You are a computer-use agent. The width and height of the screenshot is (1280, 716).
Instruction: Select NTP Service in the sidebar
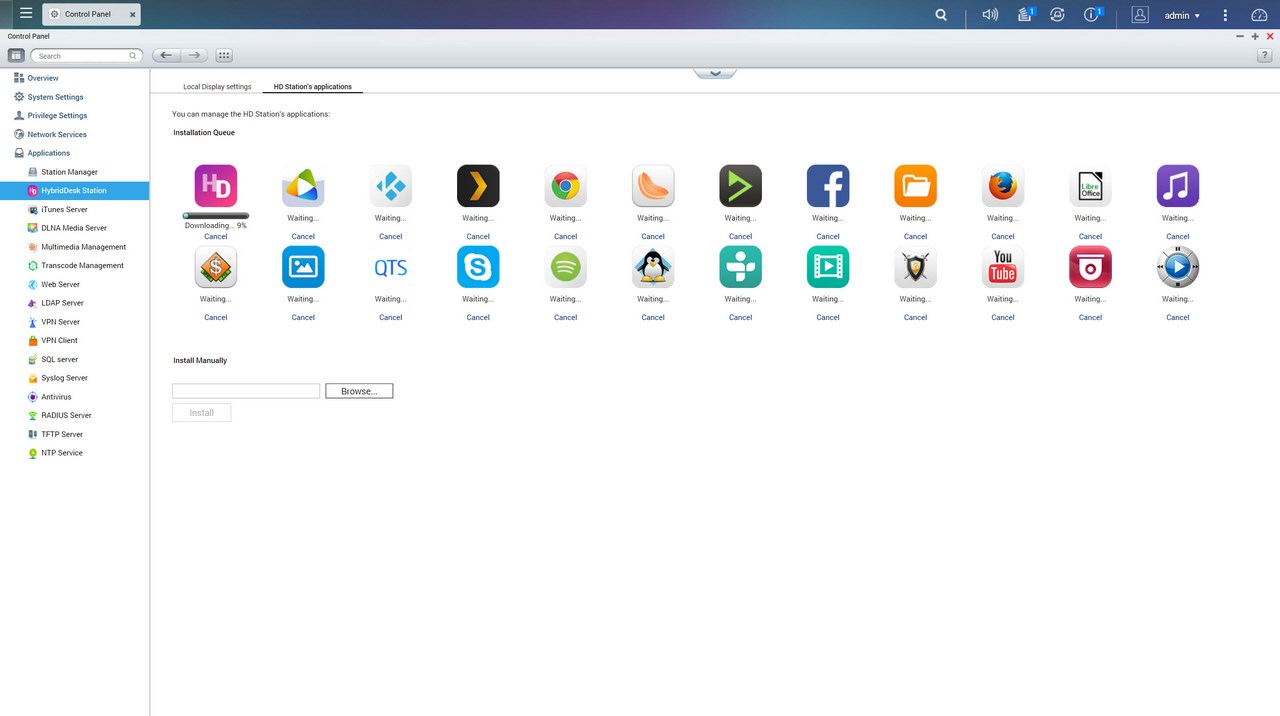[62, 453]
